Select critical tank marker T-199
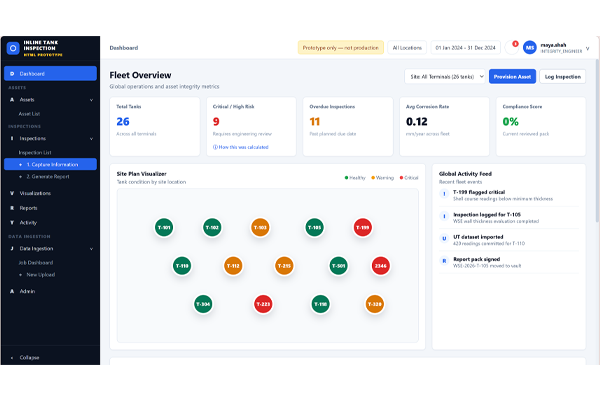 tap(362, 227)
